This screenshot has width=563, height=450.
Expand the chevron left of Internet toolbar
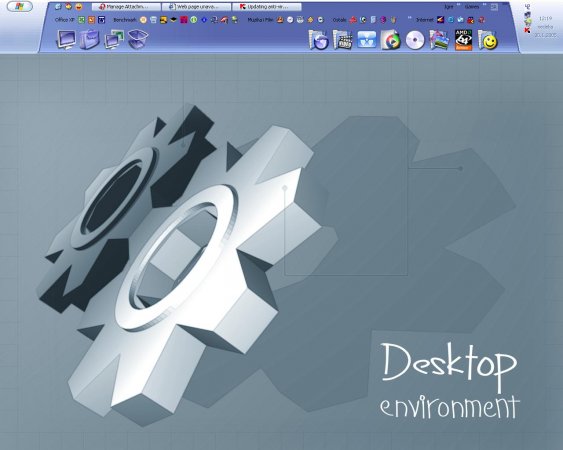(410, 18)
